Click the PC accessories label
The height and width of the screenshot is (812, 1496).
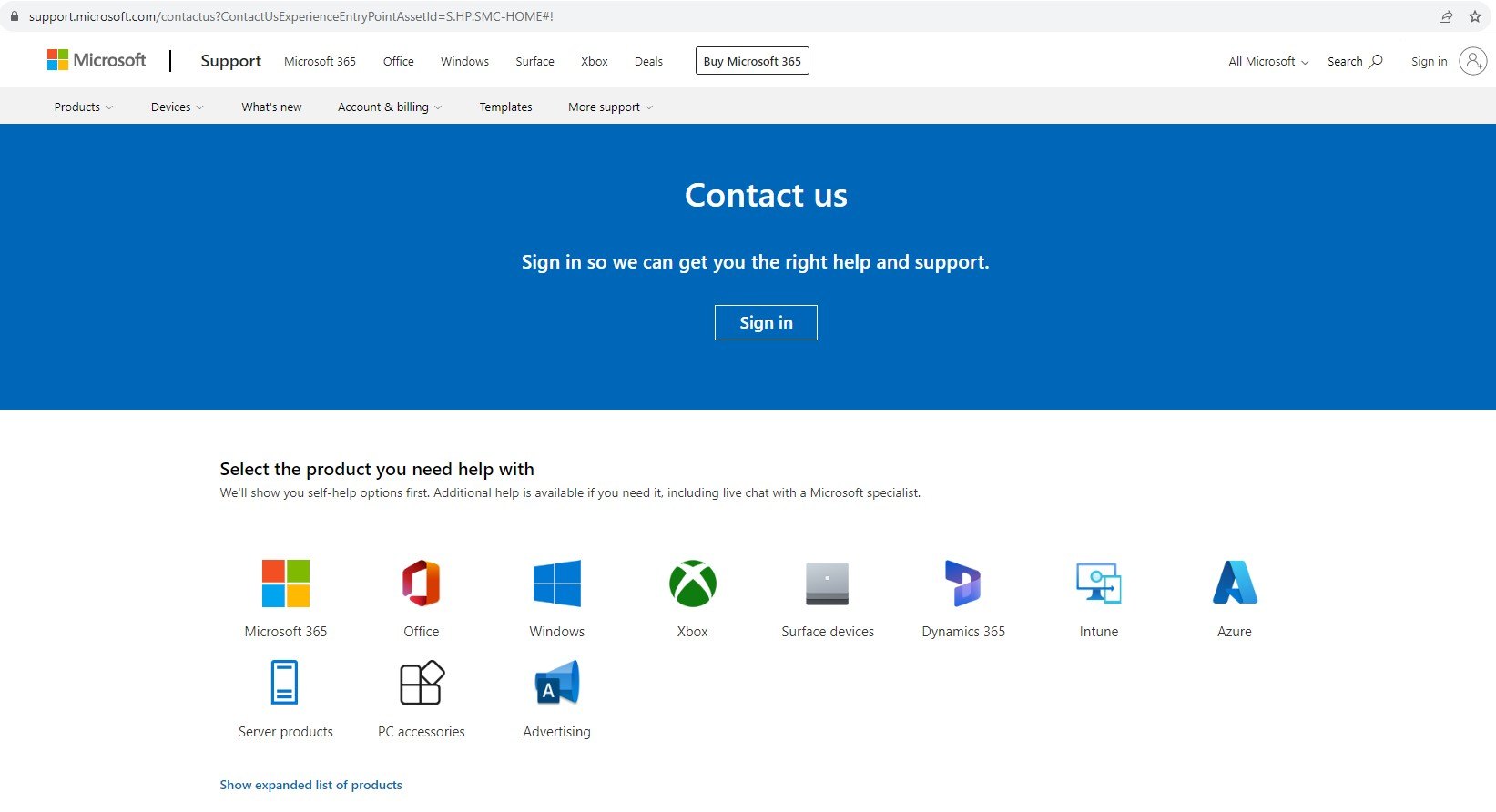[422, 732]
